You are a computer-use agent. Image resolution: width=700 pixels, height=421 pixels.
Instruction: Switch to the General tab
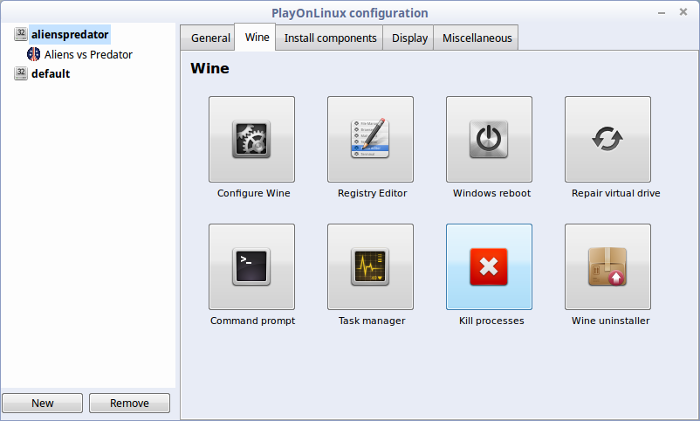(208, 38)
